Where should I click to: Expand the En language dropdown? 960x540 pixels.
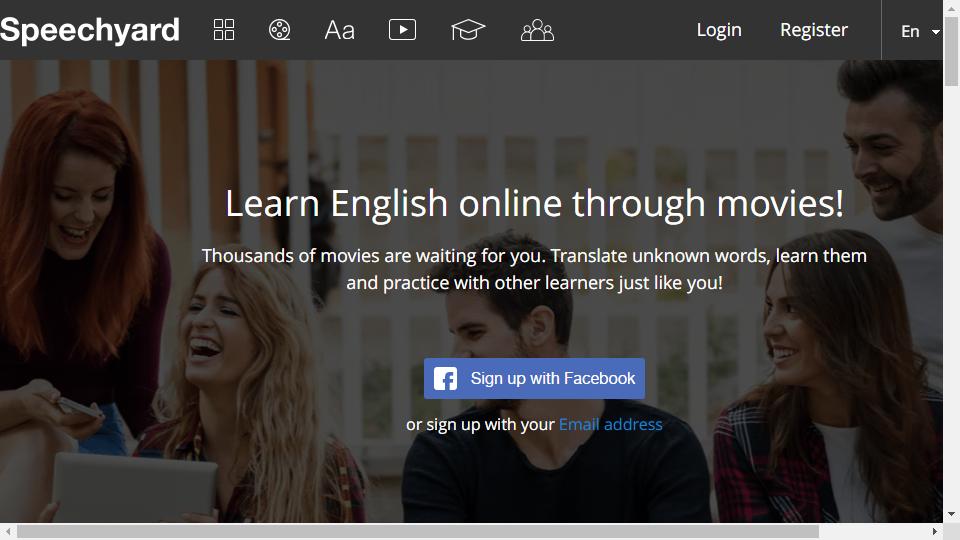(920, 31)
